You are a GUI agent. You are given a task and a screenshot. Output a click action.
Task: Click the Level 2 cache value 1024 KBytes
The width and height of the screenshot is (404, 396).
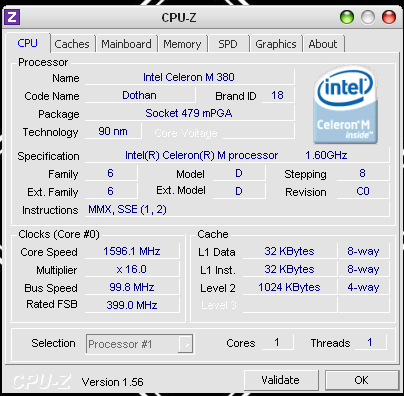(289, 287)
